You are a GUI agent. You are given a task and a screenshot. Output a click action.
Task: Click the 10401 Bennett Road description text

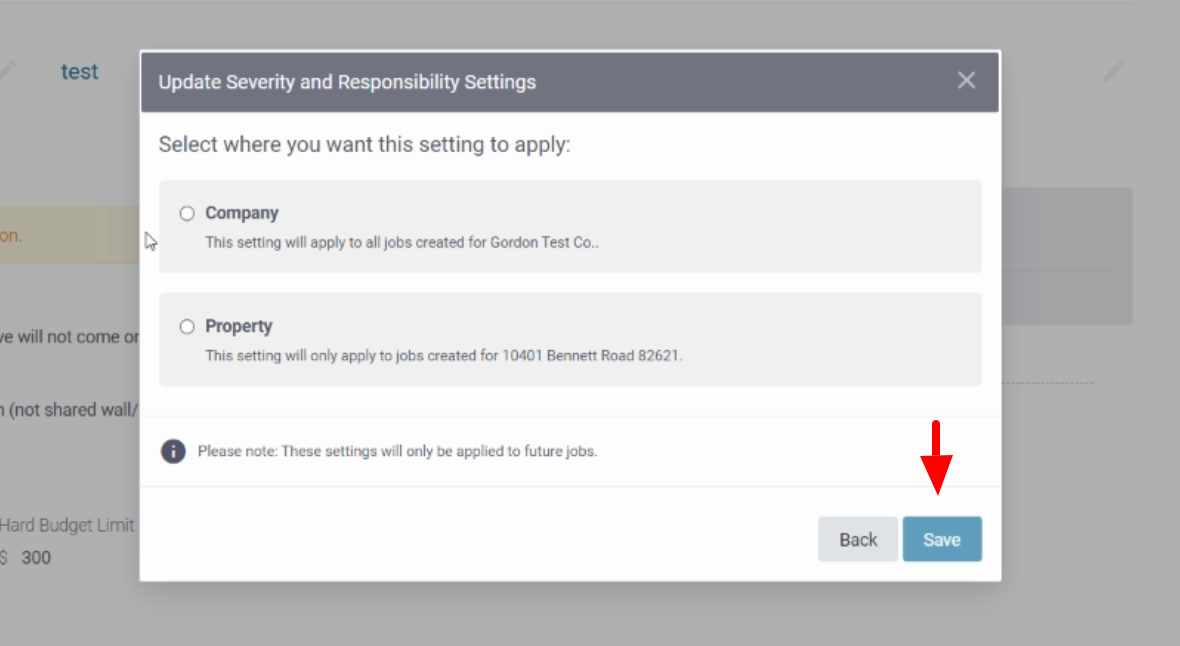coord(443,355)
